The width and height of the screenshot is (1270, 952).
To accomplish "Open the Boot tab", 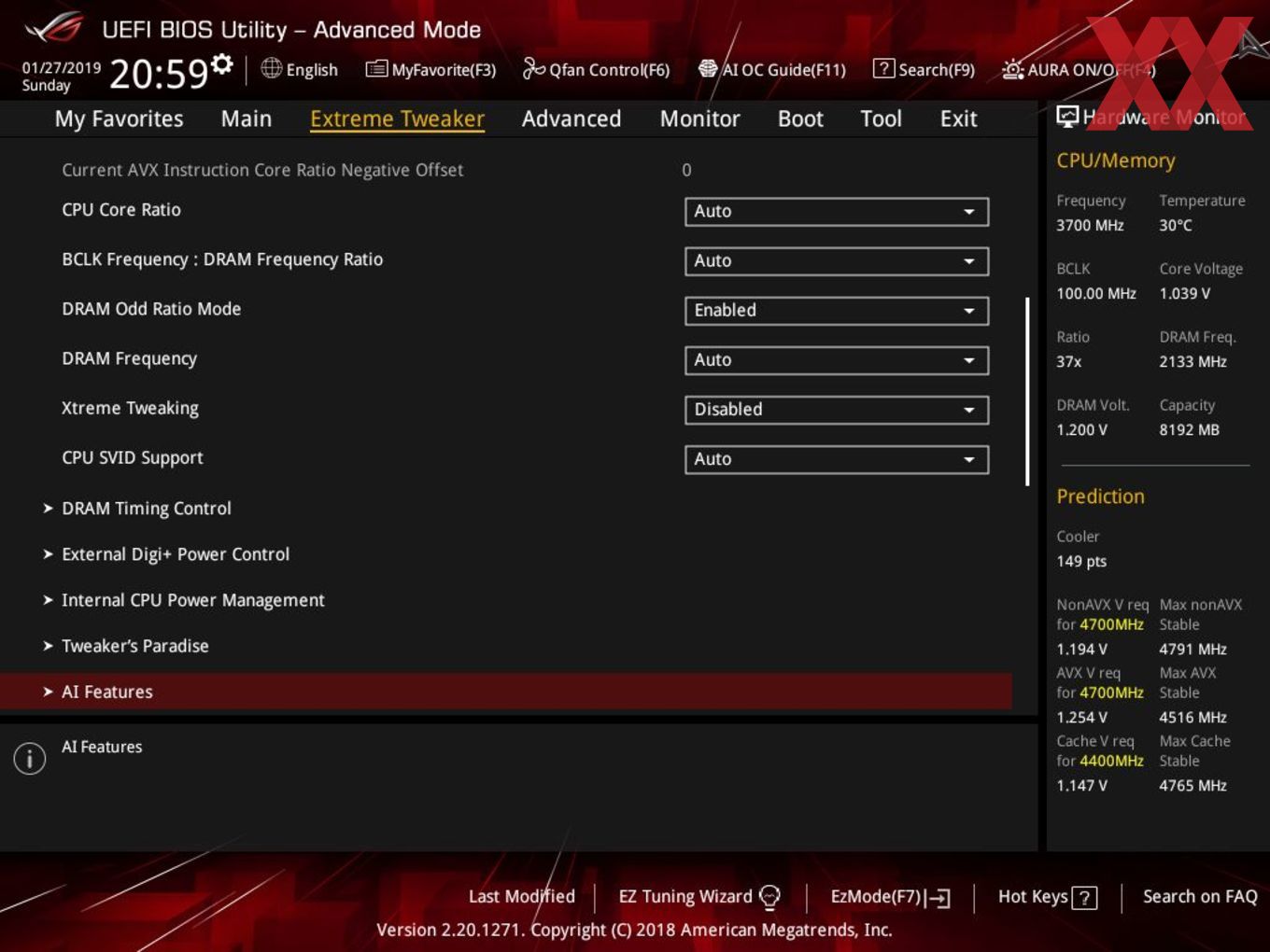I will point(800,119).
